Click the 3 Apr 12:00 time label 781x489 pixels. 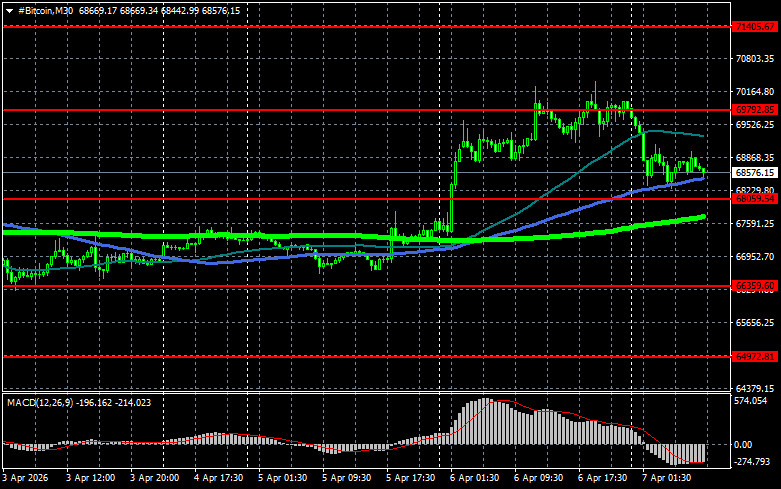click(x=91, y=478)
